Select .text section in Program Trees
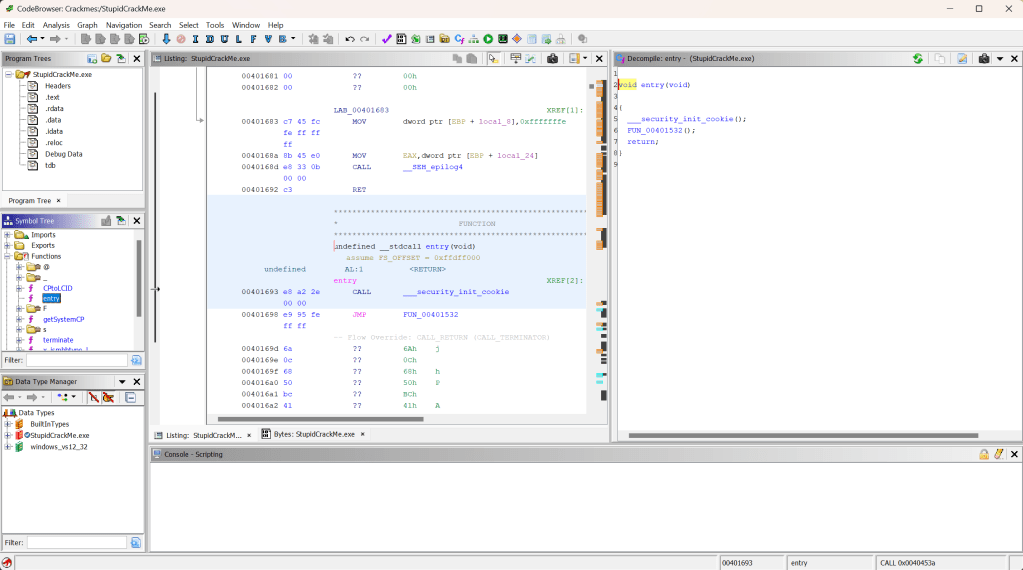The width and height of the screenshot is (1023, 570). pos(52,97)
